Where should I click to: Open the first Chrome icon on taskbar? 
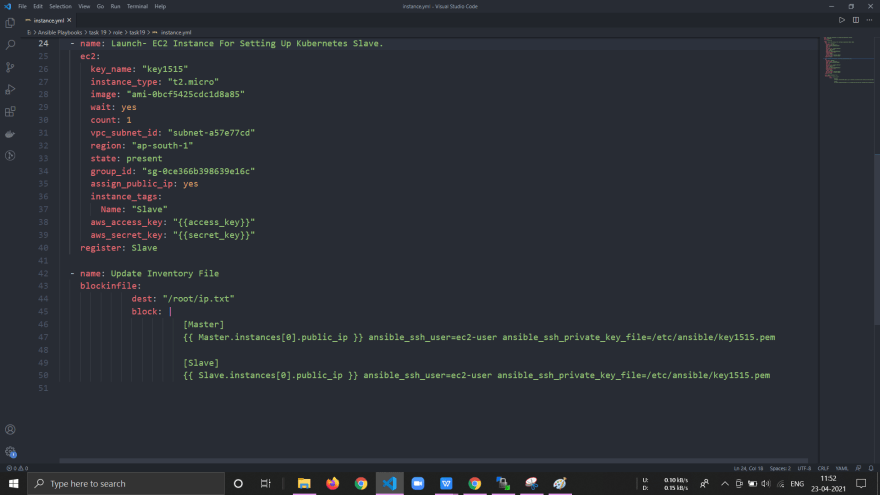click(361, 483)
